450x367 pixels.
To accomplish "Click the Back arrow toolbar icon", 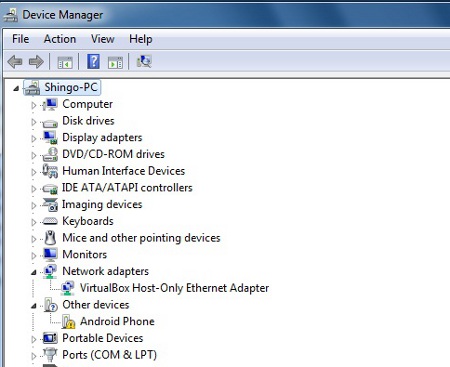I will [x=15, y=62].
